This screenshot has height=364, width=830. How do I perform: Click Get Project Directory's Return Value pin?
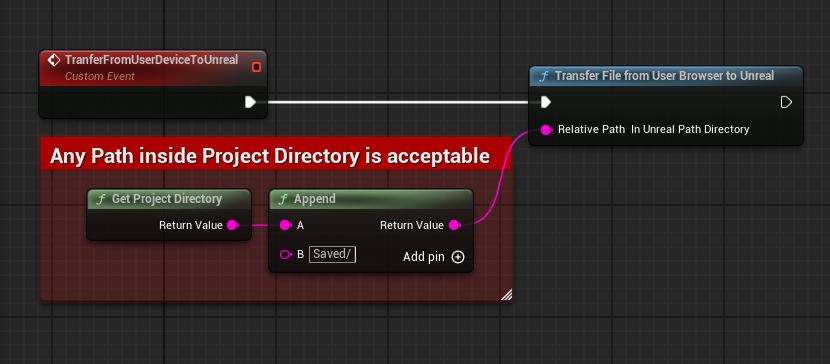(x=232, y=225)
